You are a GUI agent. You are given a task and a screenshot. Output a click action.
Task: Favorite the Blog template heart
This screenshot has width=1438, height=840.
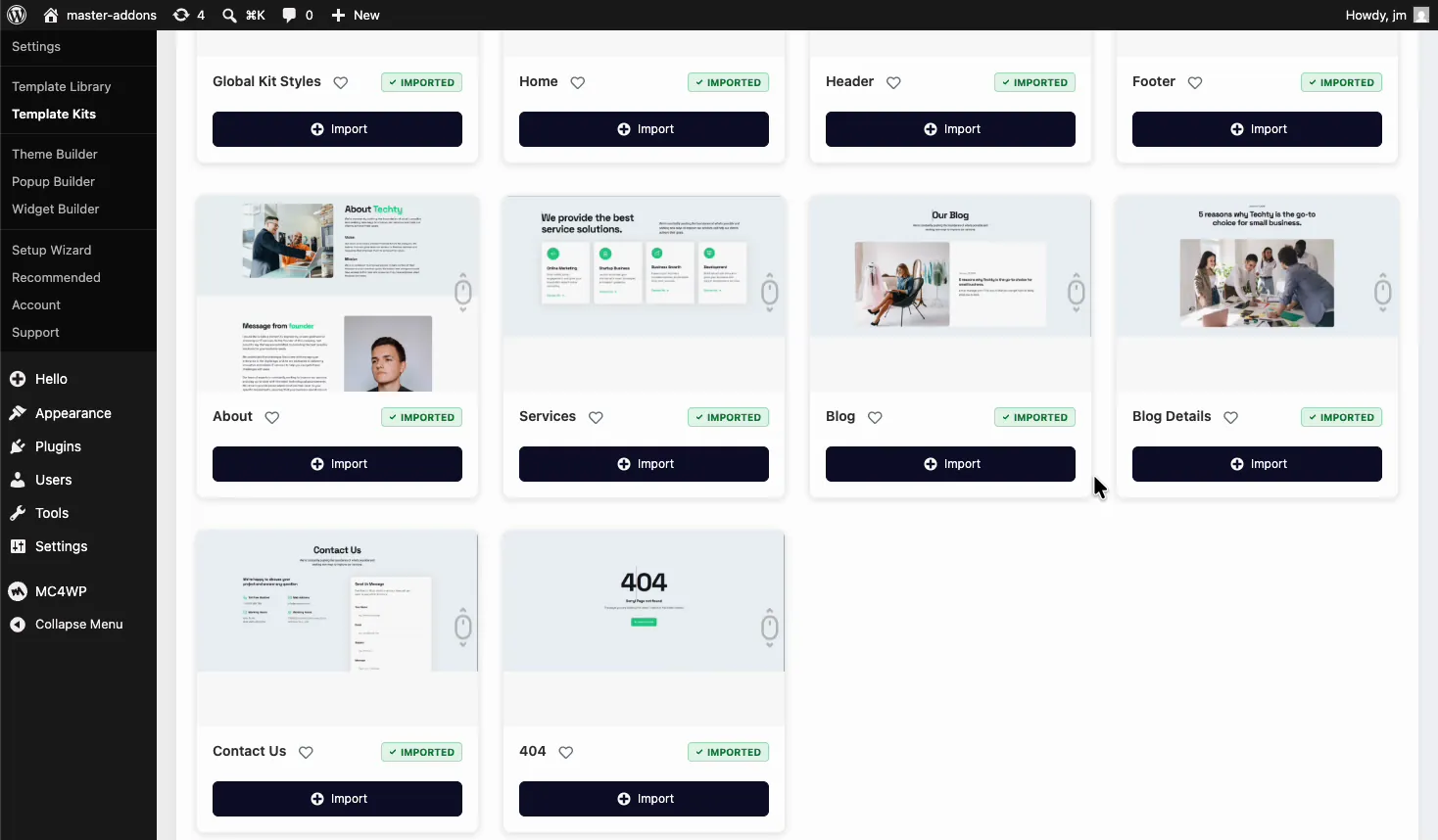pyautogui.click(x=876, y=418)
